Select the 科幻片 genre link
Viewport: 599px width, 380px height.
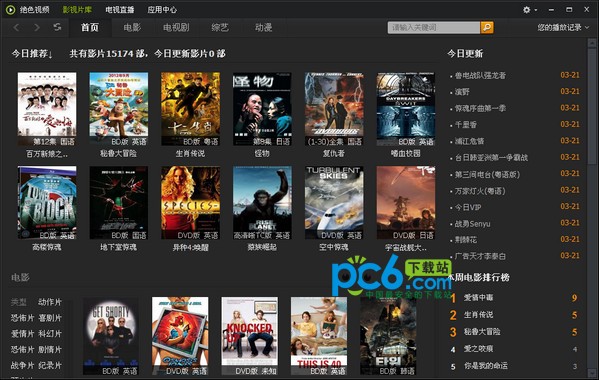(50, 333)
